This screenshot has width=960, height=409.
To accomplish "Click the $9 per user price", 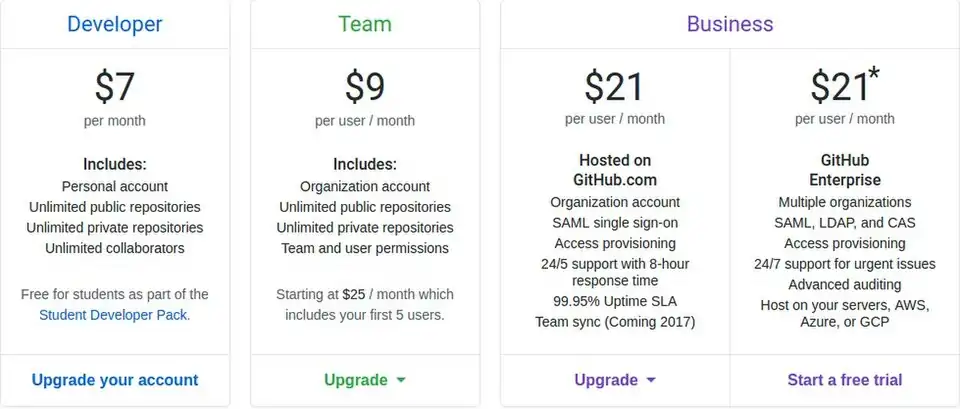I will click(365, 88).
